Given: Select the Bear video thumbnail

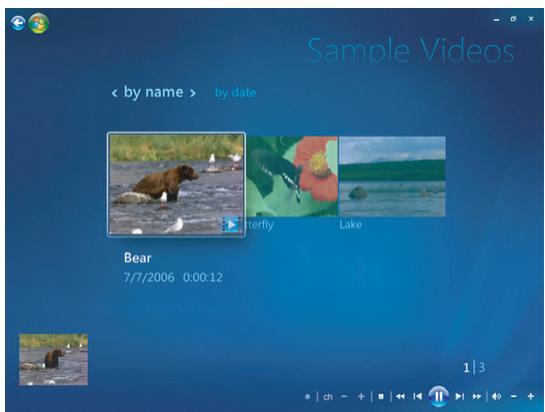Looking at the screenshot, I should point(176,185).
